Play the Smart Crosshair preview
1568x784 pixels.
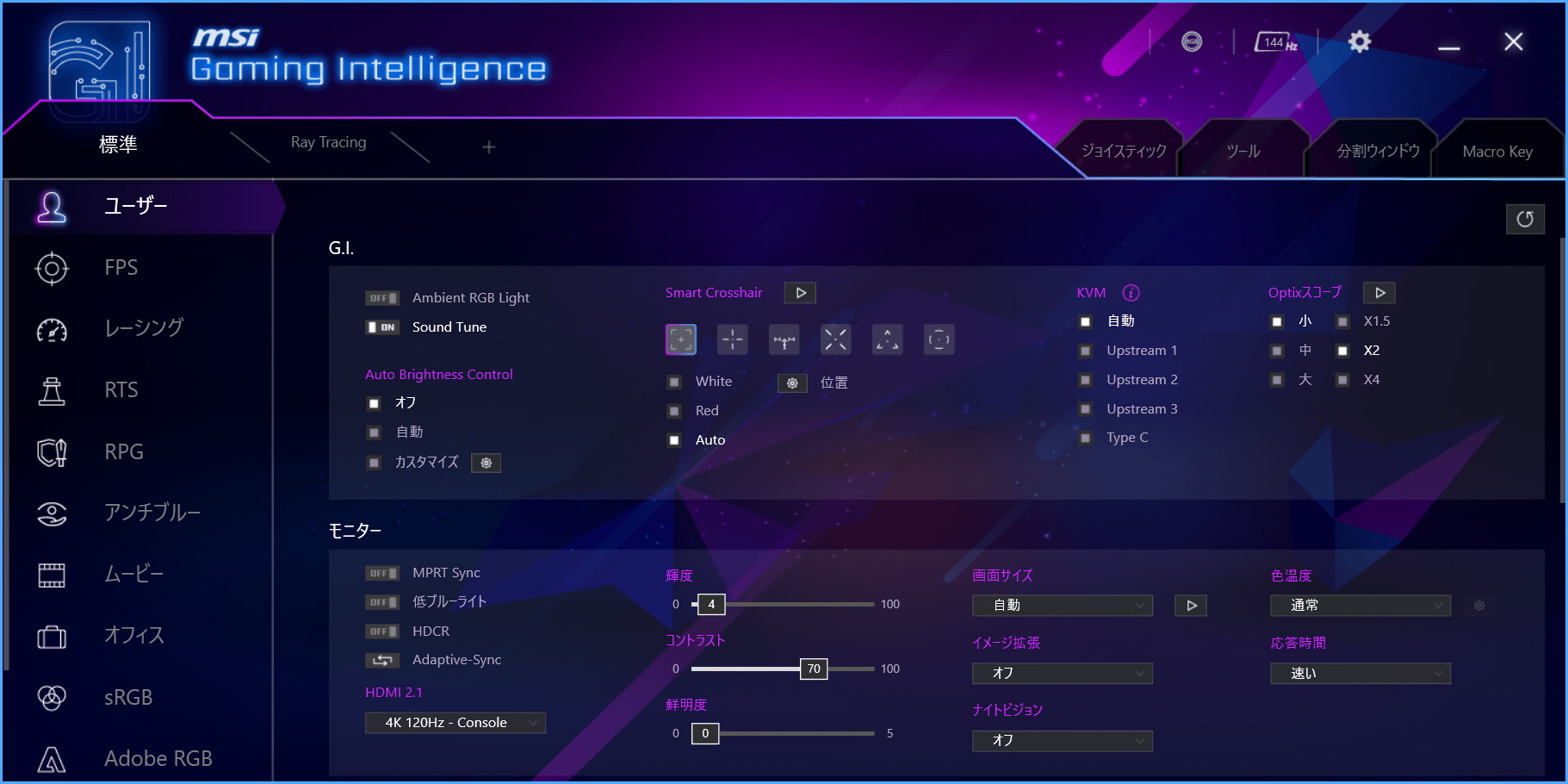[800, 293]
